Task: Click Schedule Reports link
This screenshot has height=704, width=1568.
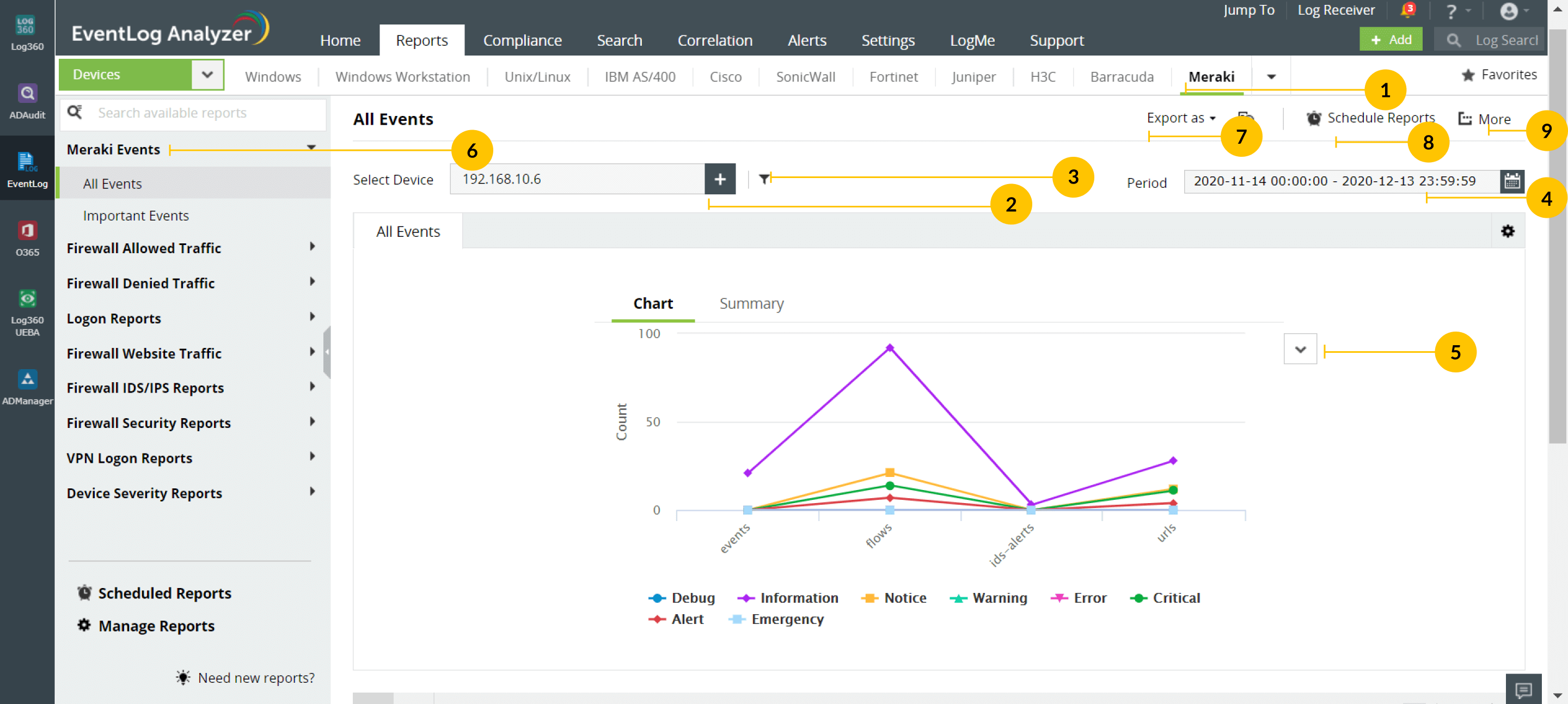Action: [x=1380, y=118]
